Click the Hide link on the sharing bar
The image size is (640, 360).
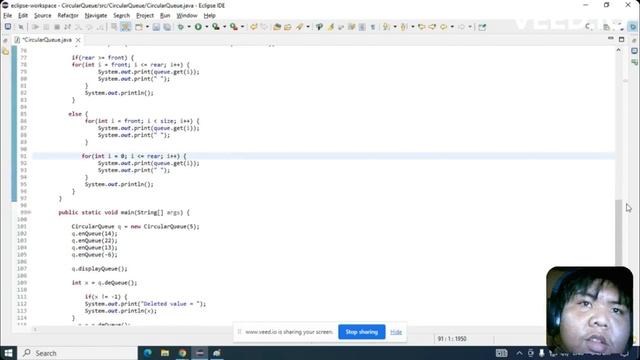(x=396, y=332)
